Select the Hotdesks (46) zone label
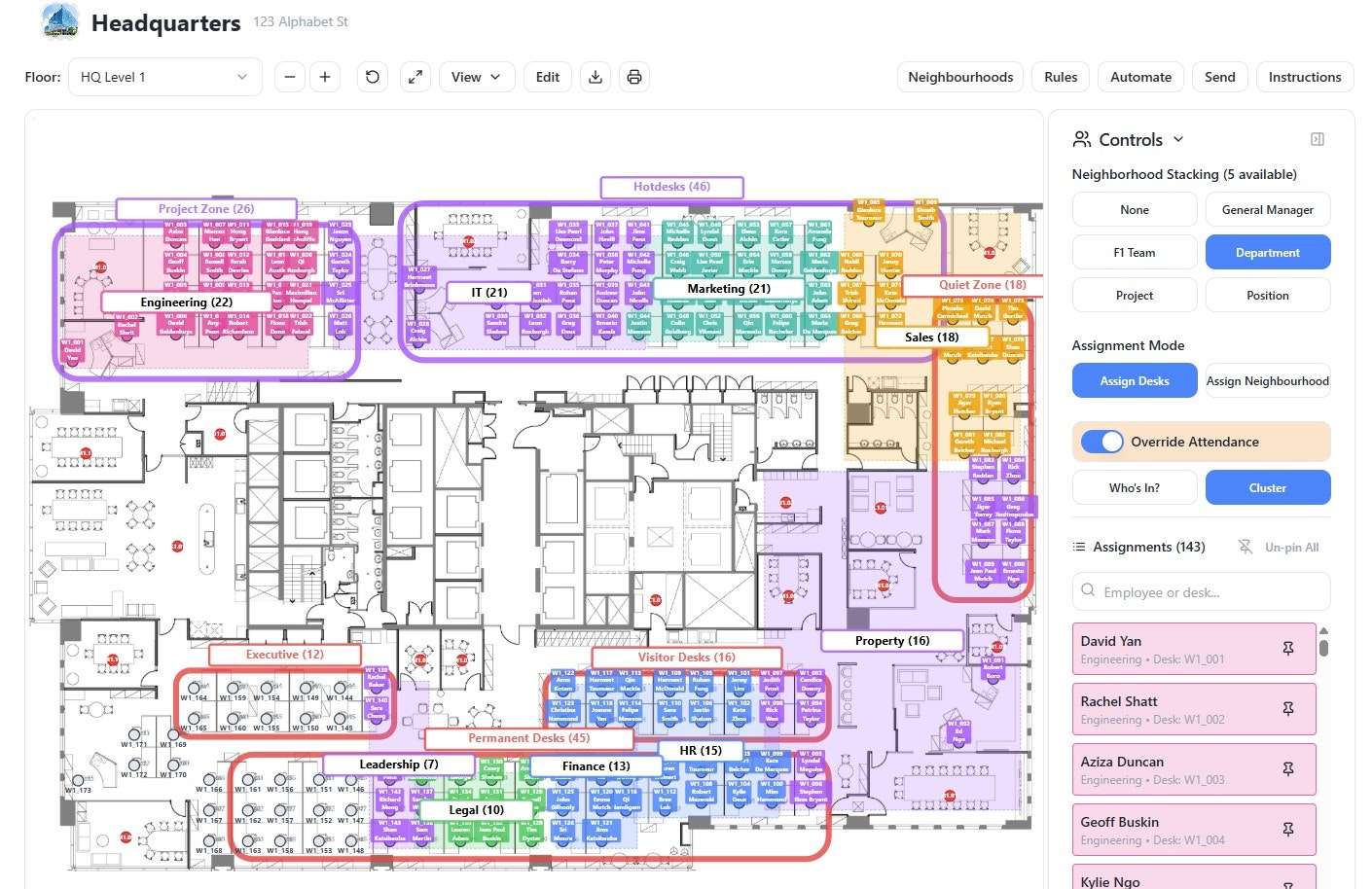This screenshot has height=889, width=1372. click(671, 187)
